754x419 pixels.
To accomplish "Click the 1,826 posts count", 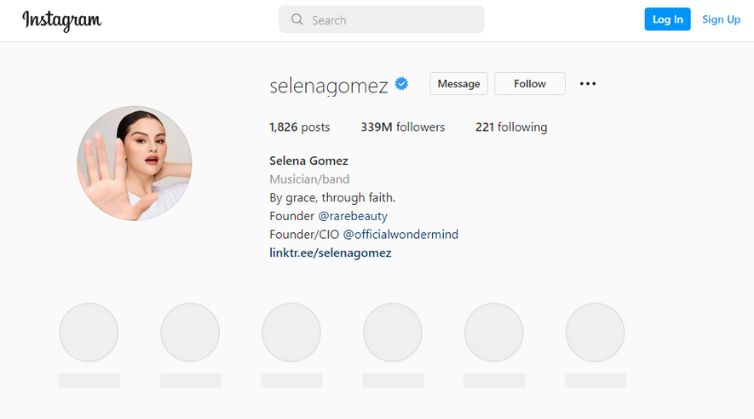I will tap(300, 127).
